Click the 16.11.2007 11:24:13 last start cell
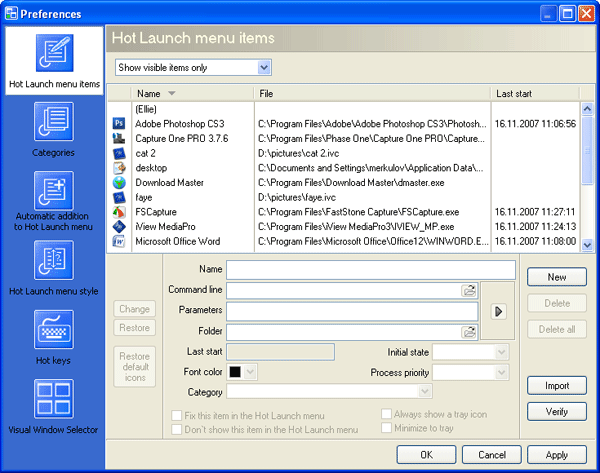Screen dimensions: 600x473 pyautogui.click(x=535, y=227)
